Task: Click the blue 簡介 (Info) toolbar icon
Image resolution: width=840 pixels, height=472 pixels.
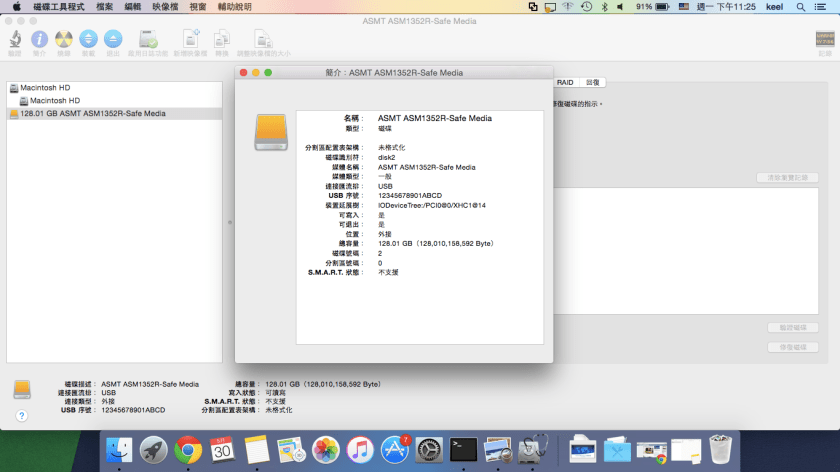Action: 39,40
